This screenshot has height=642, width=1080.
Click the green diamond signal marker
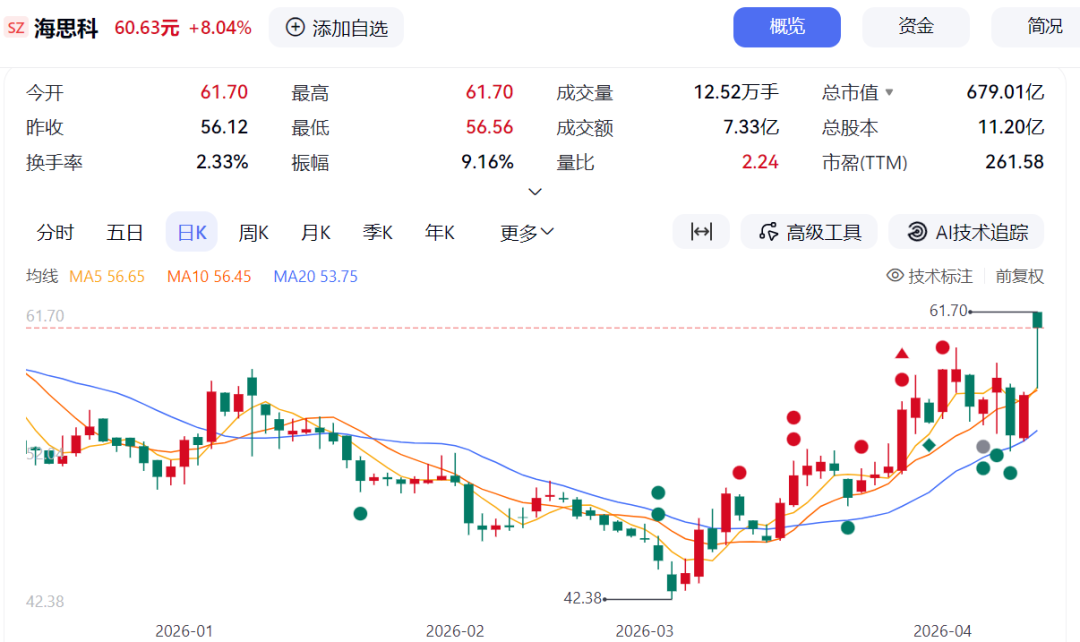[x=929, y=444]
